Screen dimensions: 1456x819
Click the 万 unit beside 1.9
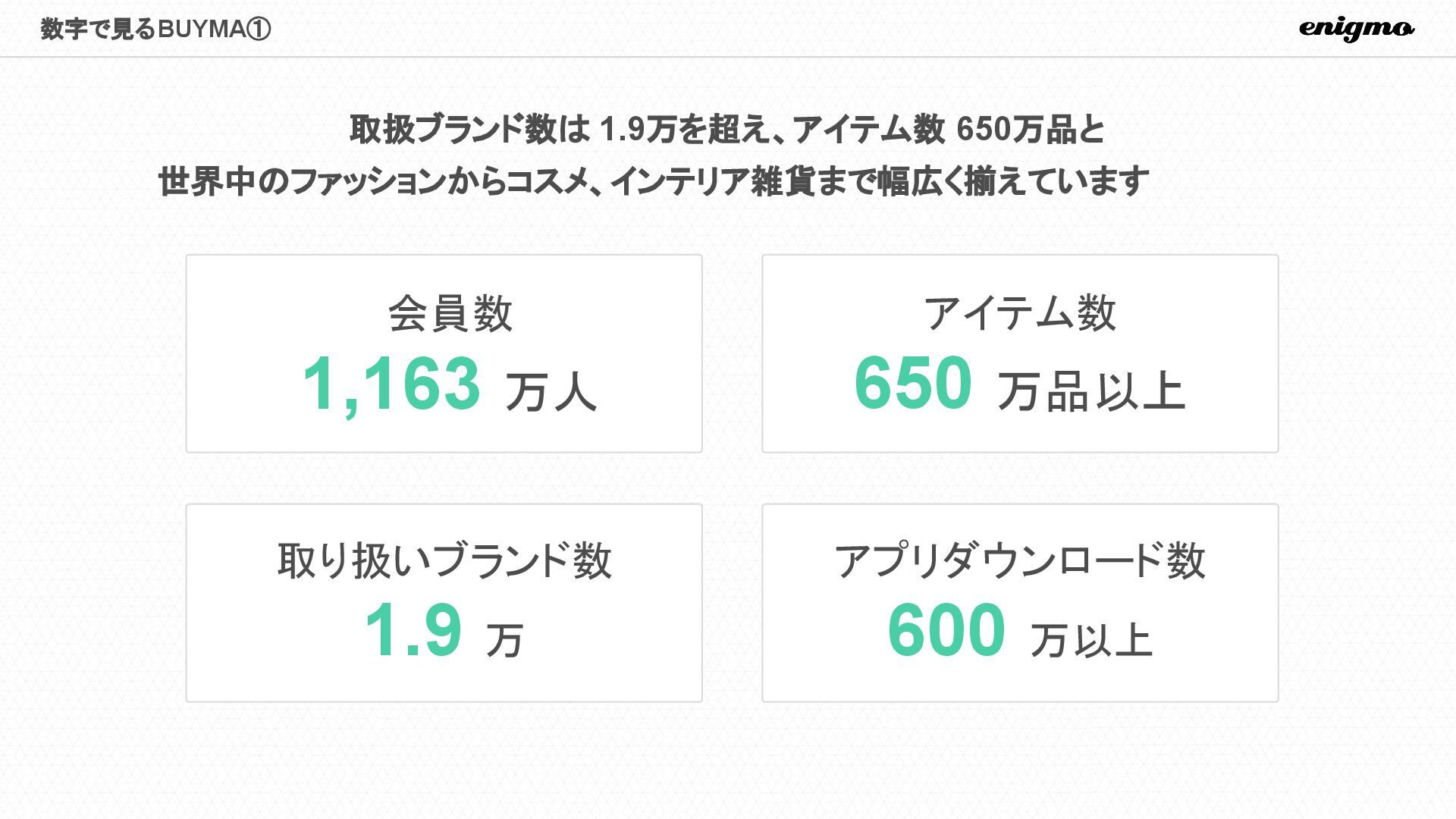[504, 640]
